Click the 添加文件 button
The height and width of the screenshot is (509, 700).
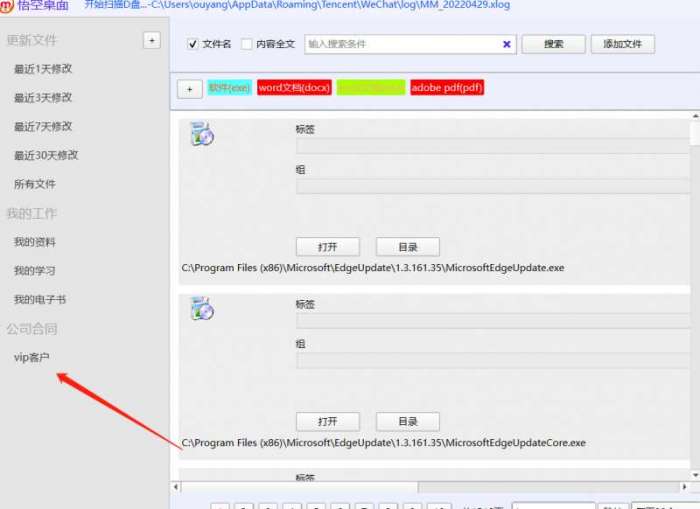(622, 44)
